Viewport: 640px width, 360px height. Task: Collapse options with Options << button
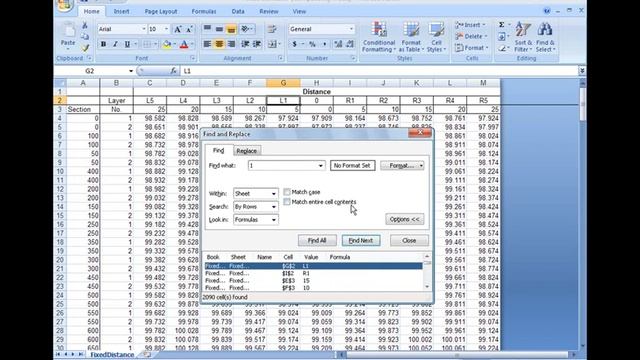404,219
